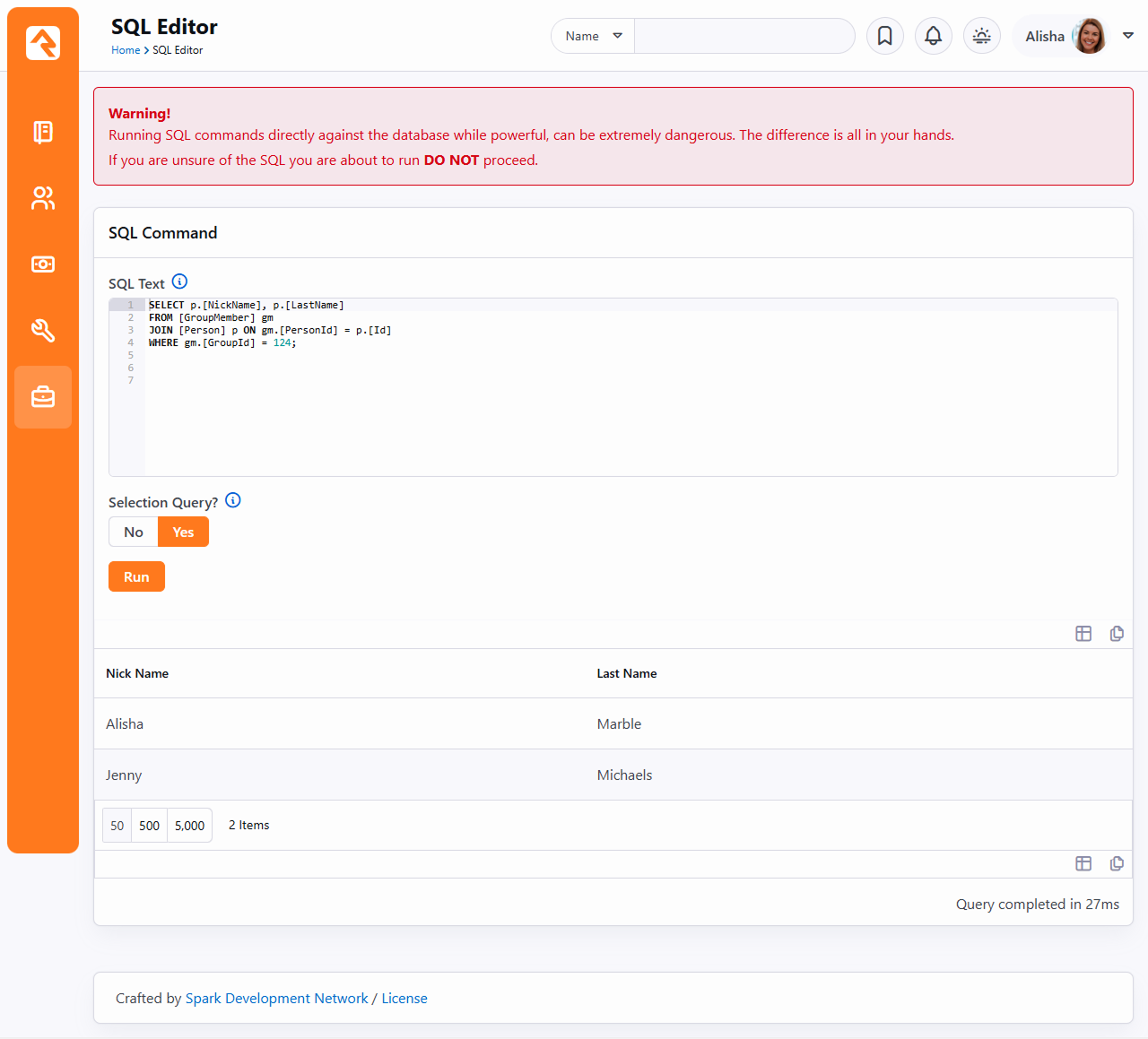Viewport: 1148px width, 1039px height.
Task: Open the briefcase Admin icon in the sidebar
Action: pyautogui.click(x=43, y=397)
